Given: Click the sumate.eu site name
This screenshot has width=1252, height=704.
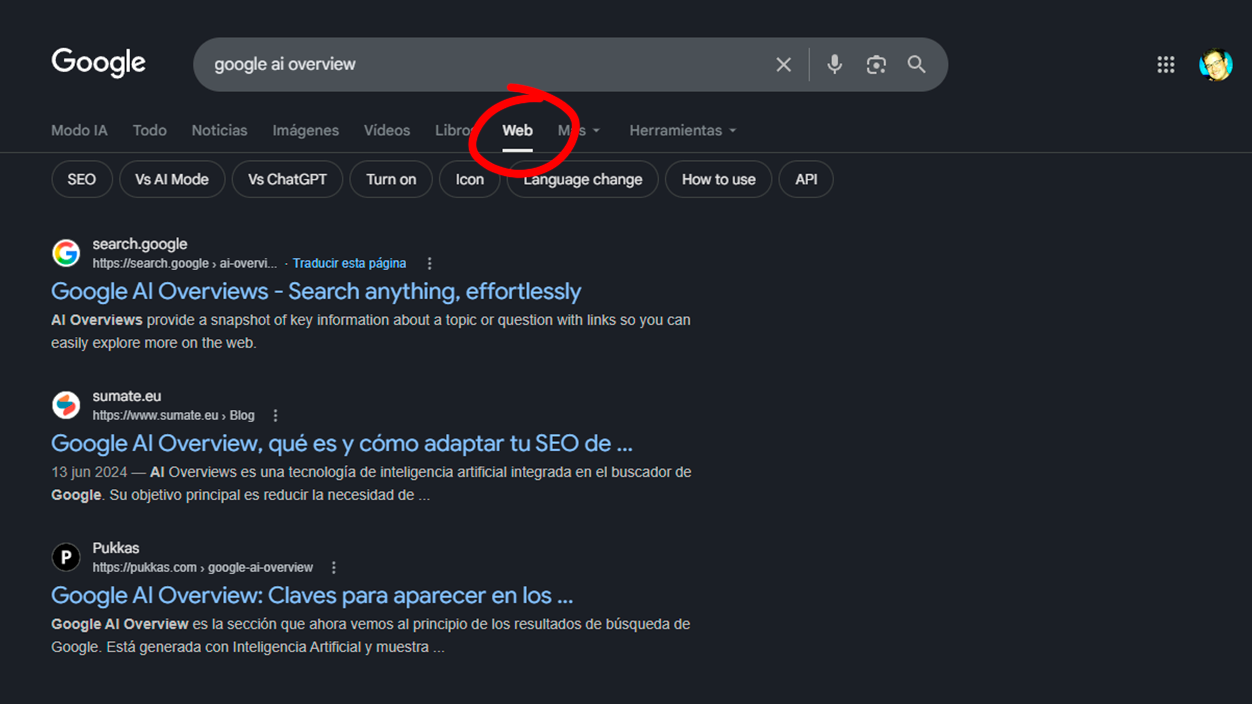Looking at the screenshot, I should pos(127,396).
